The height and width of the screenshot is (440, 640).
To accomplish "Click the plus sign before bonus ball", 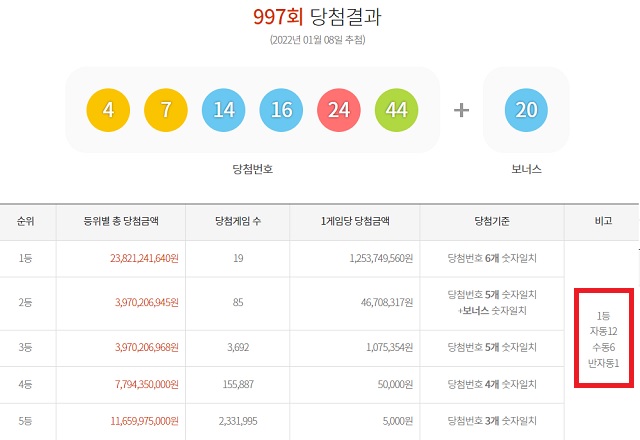I will coord(461,110).
